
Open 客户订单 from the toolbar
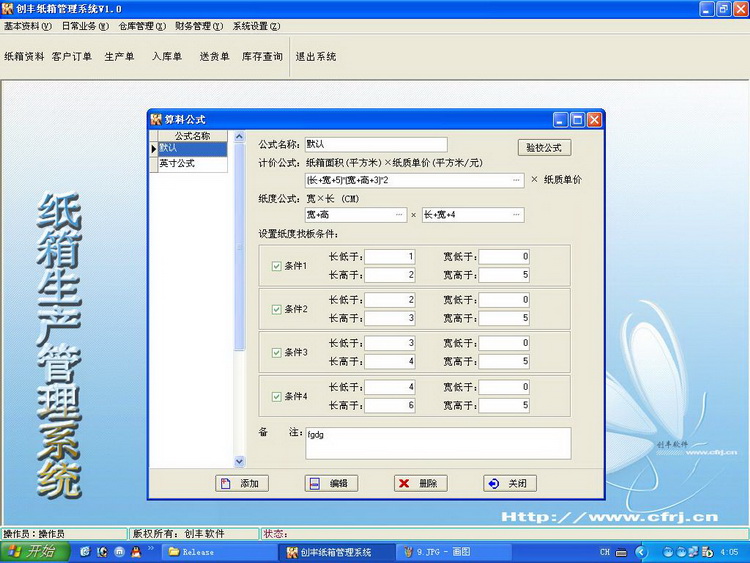71,57
